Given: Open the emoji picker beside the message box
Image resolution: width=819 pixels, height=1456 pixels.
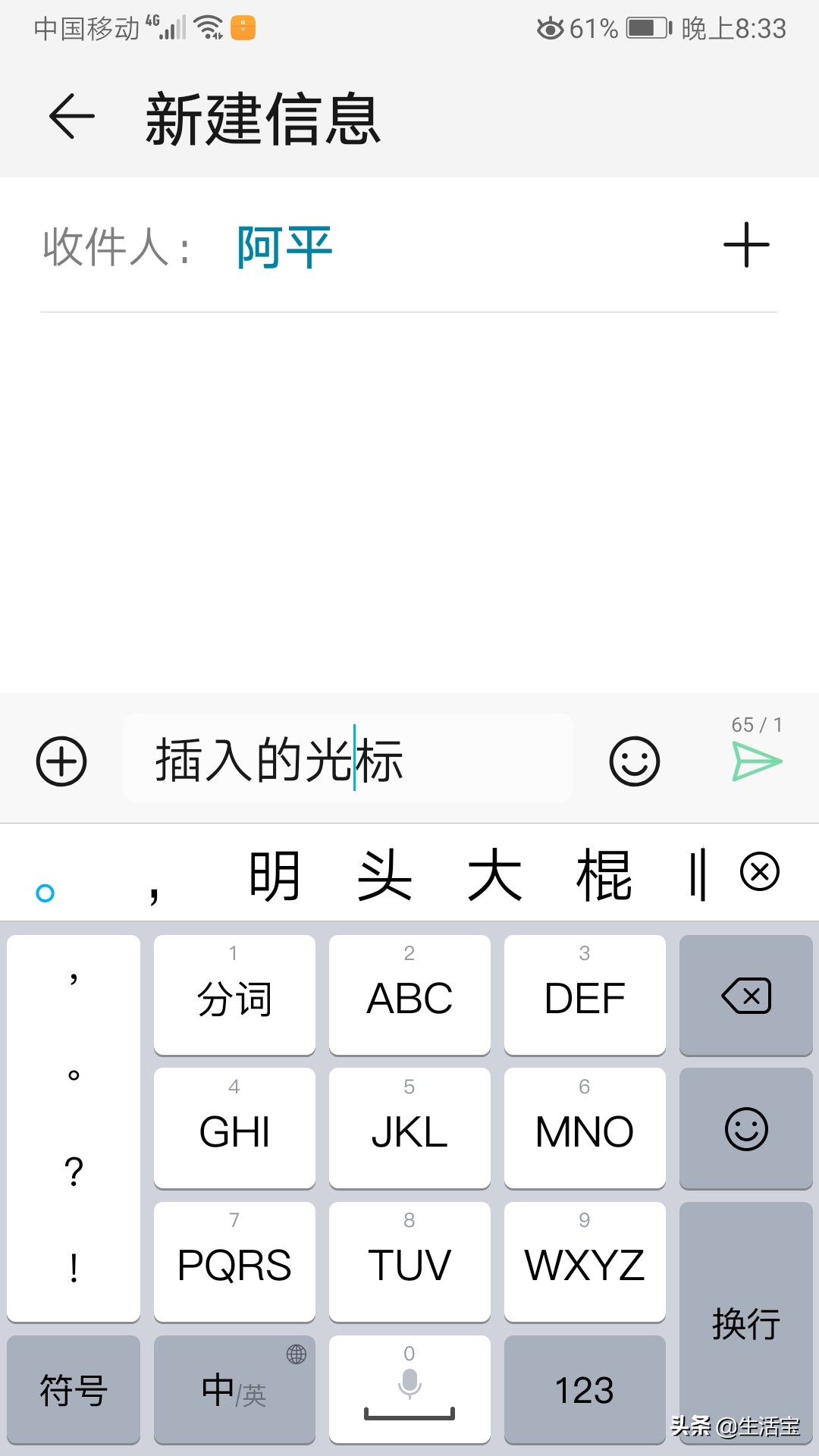Looking at the screenshot, I should click(x=635, y=761).
